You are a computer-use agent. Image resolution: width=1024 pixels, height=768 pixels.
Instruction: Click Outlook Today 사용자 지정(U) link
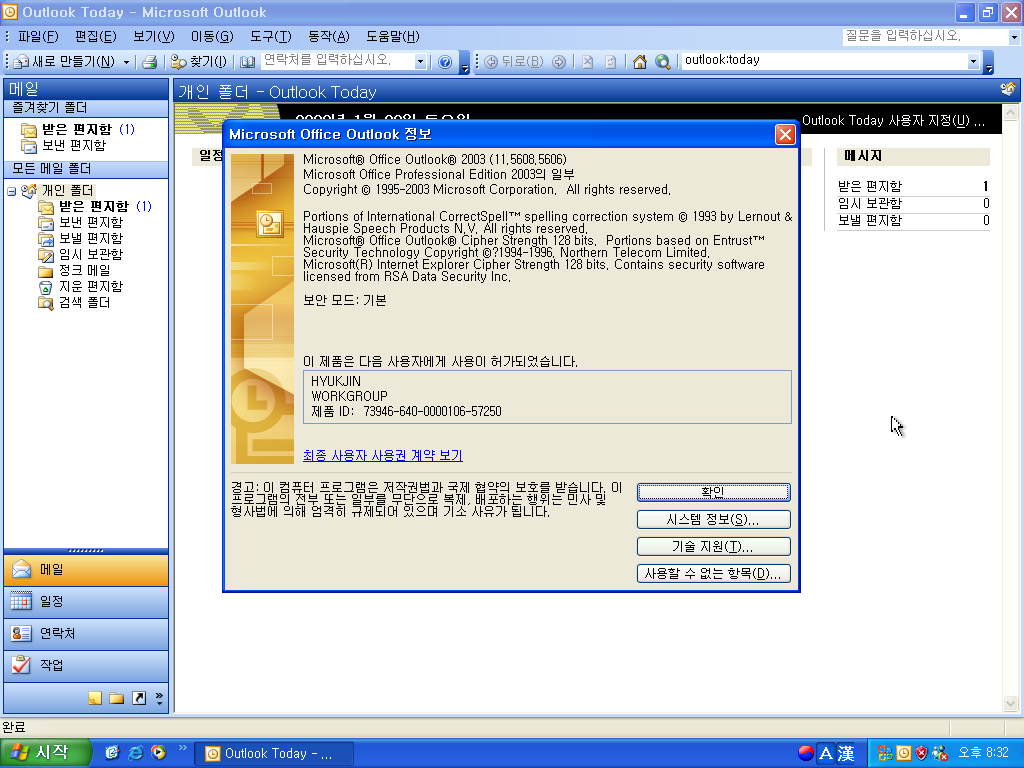point(893,121)
